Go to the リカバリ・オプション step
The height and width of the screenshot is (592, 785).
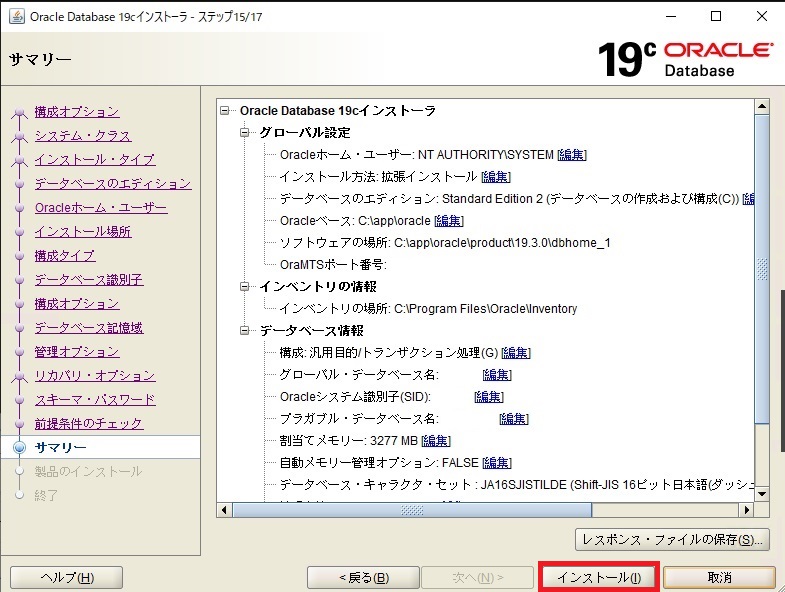[x=95, y=376]
